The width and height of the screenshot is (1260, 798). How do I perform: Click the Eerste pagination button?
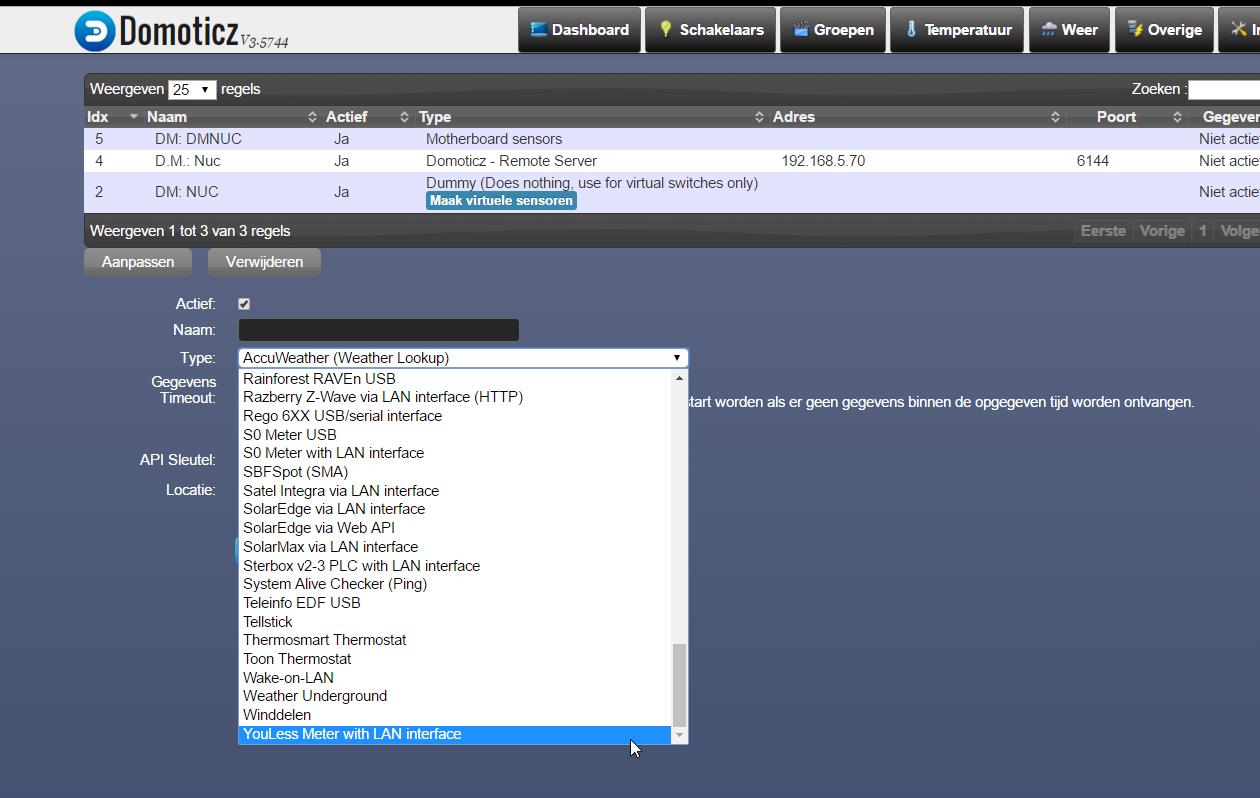tap(1103, 231)
